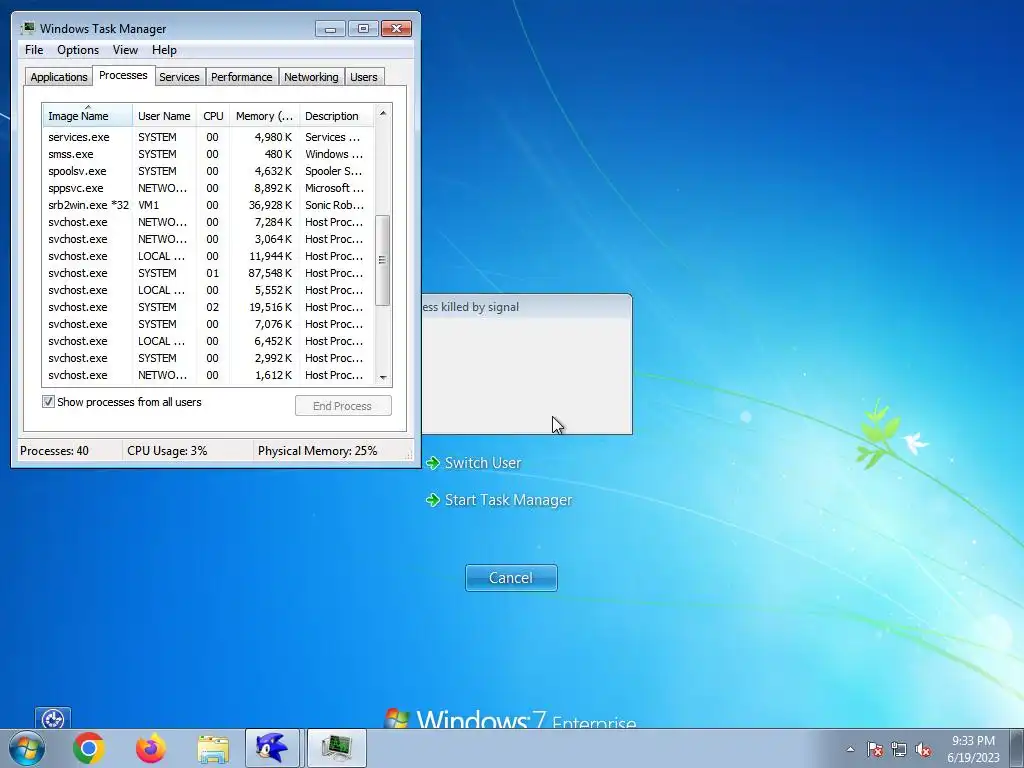Sort by User Name column header
This screenshot has width=1024, height=768.
tap(164, 116)
